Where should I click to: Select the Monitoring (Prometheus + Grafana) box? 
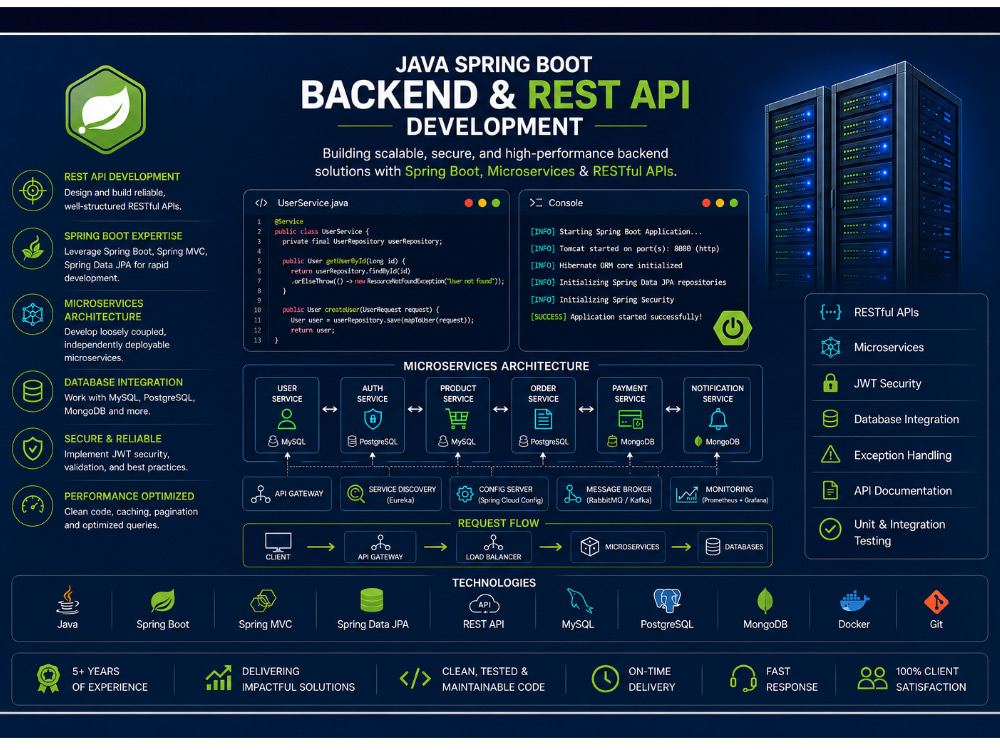click(x=721, y=494)
